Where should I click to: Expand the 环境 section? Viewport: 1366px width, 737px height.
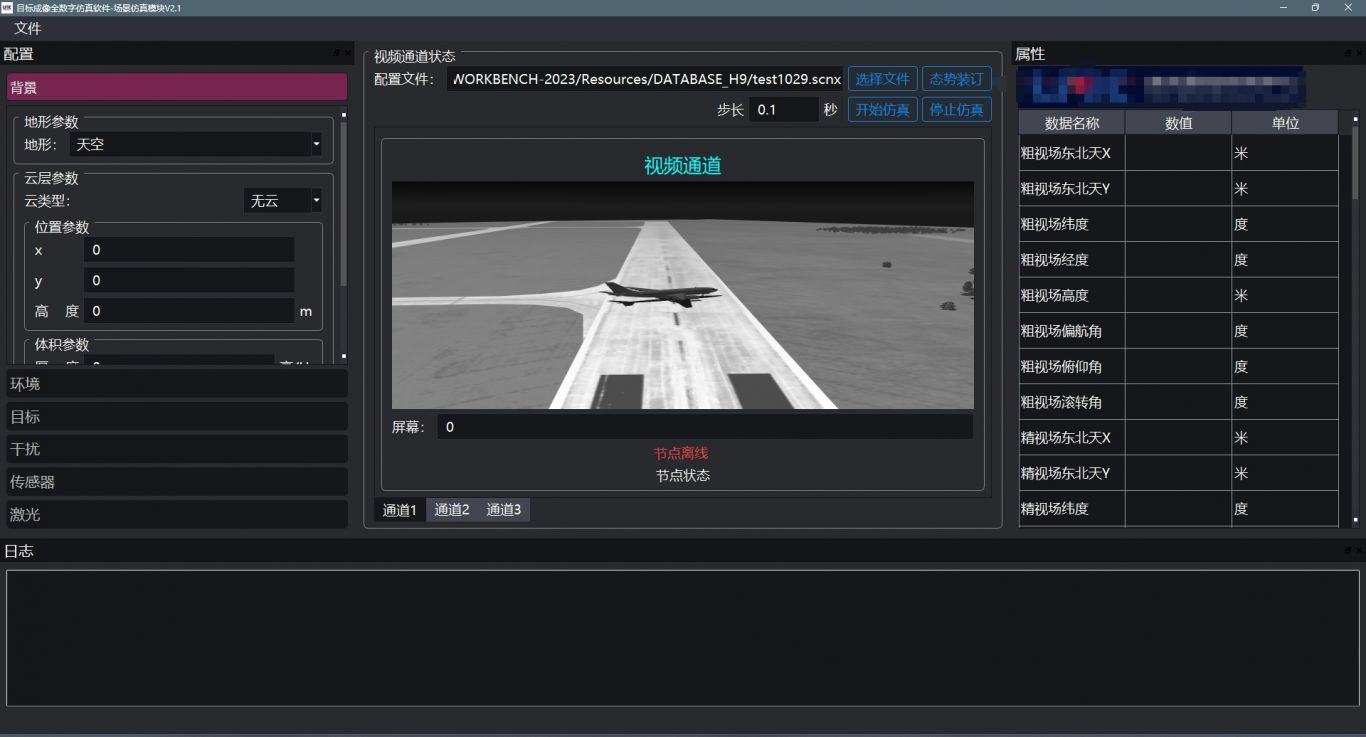[177, 383]
